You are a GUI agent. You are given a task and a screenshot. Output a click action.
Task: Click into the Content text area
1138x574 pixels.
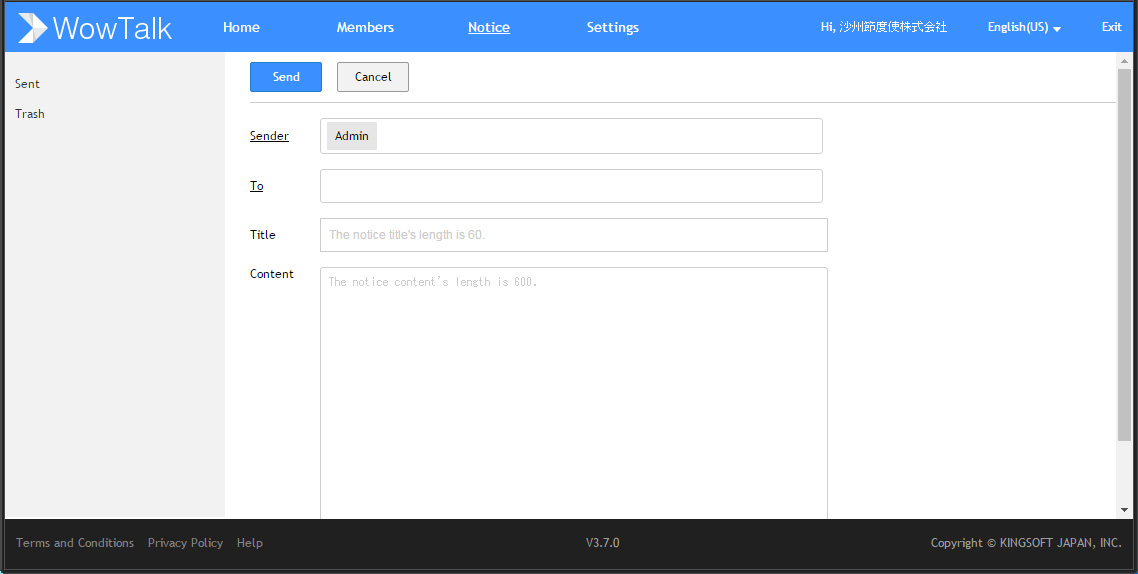pyautogui.click(x=573, y=393)
